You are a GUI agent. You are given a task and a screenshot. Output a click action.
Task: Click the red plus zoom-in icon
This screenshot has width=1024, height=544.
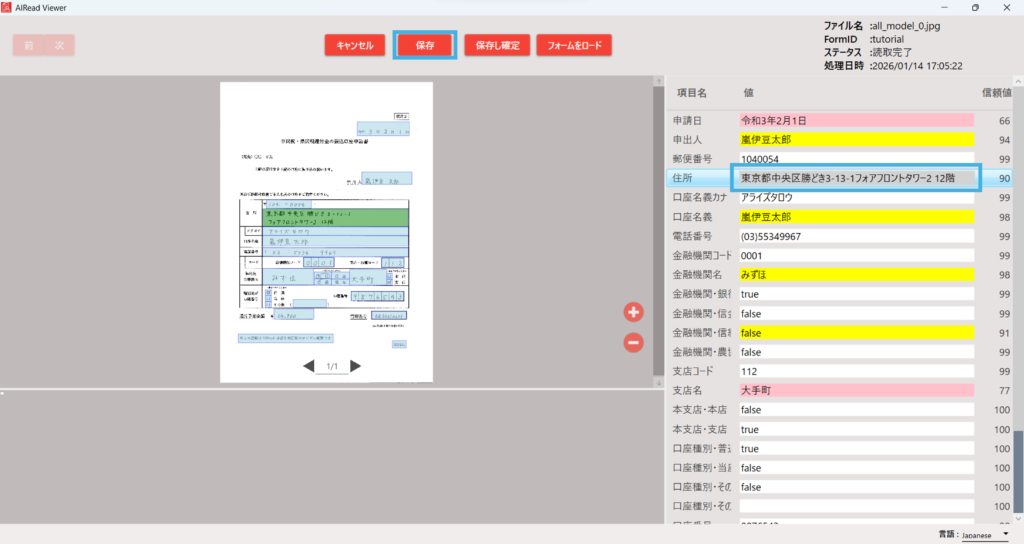[633, 312]
